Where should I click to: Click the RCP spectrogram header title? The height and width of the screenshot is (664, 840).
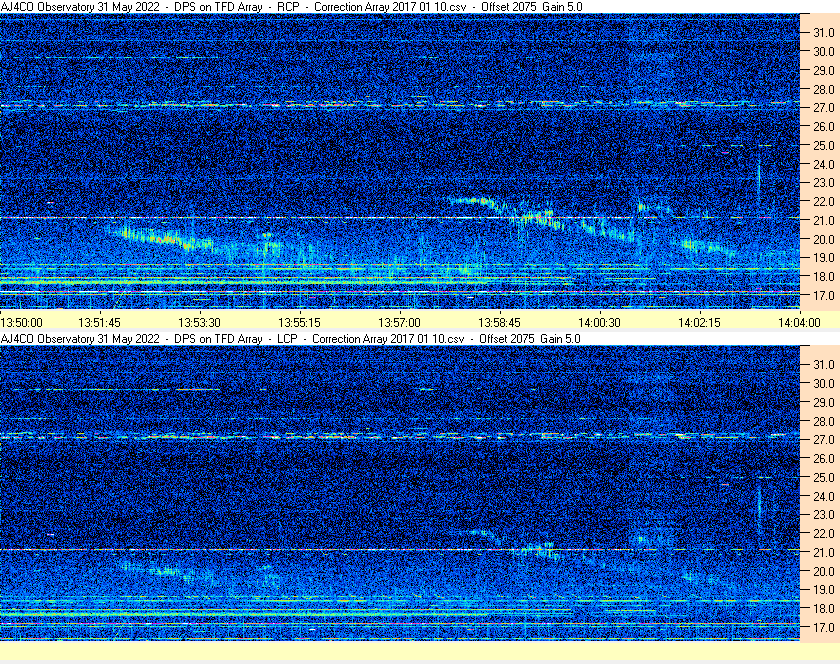coord(291,7)
